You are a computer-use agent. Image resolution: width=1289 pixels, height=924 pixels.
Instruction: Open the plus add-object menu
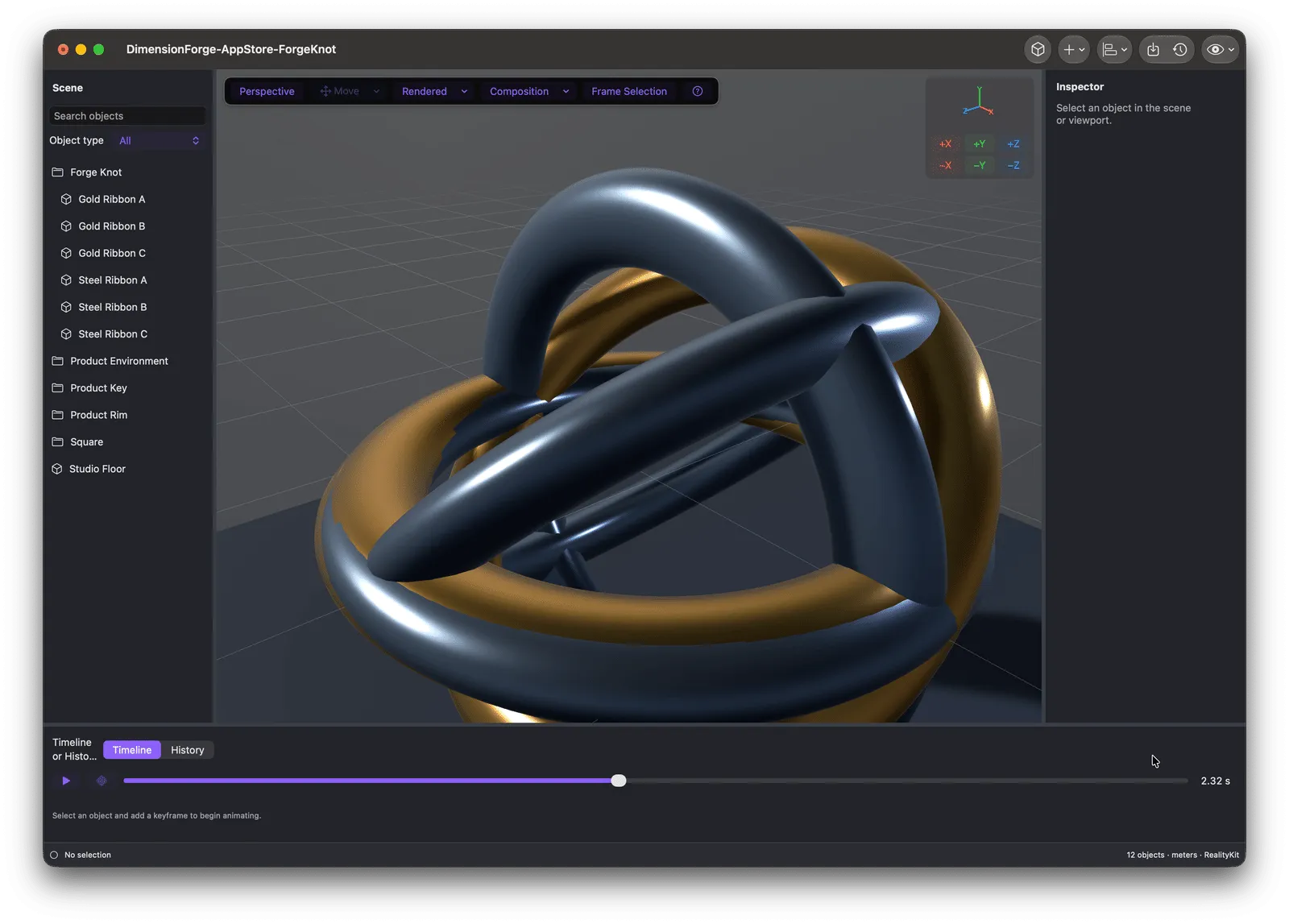(1074, 49)
